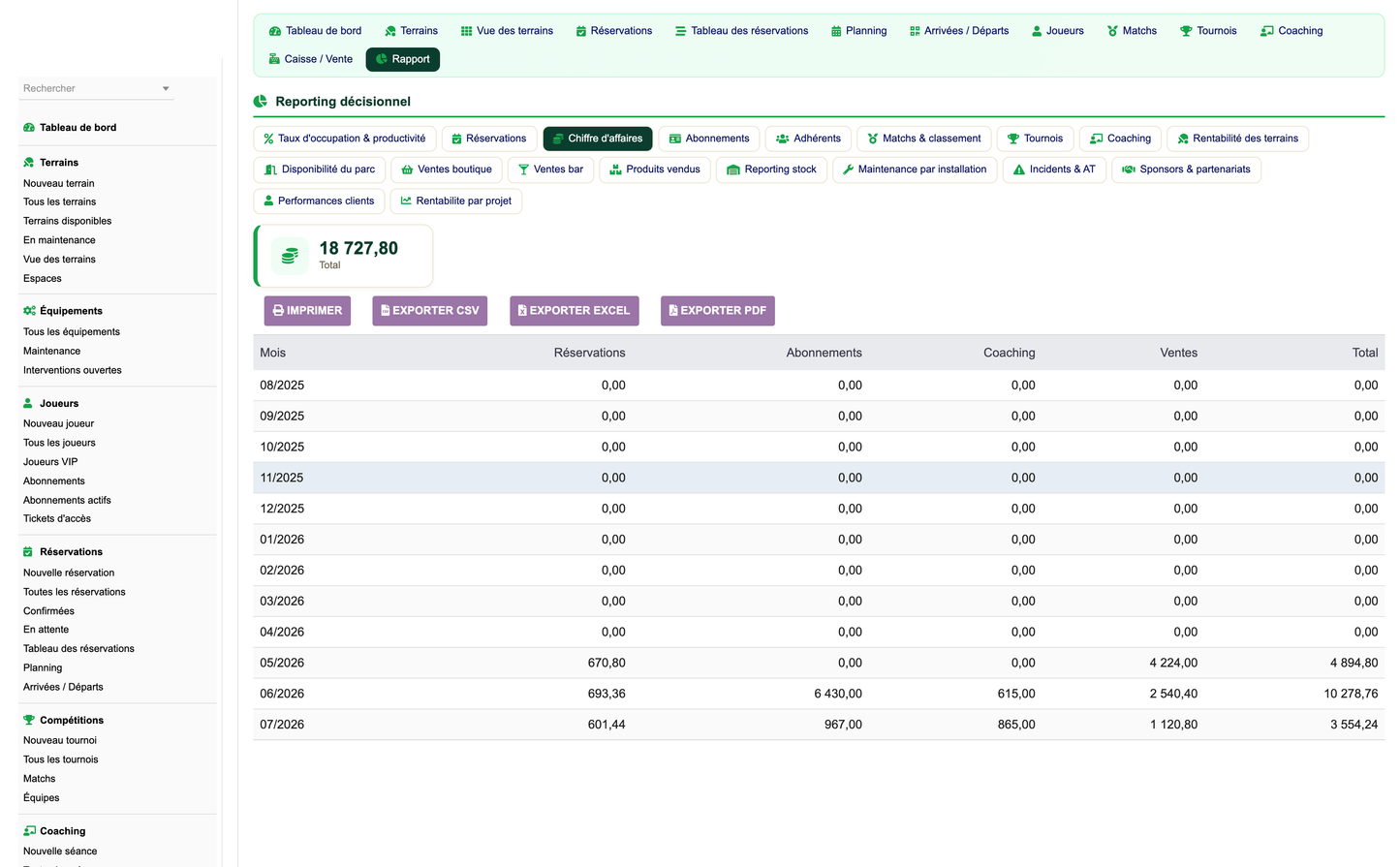Select Taux d'occupation & productivité report
Viewport: 1400px width, 867px height.
point(345,139)
